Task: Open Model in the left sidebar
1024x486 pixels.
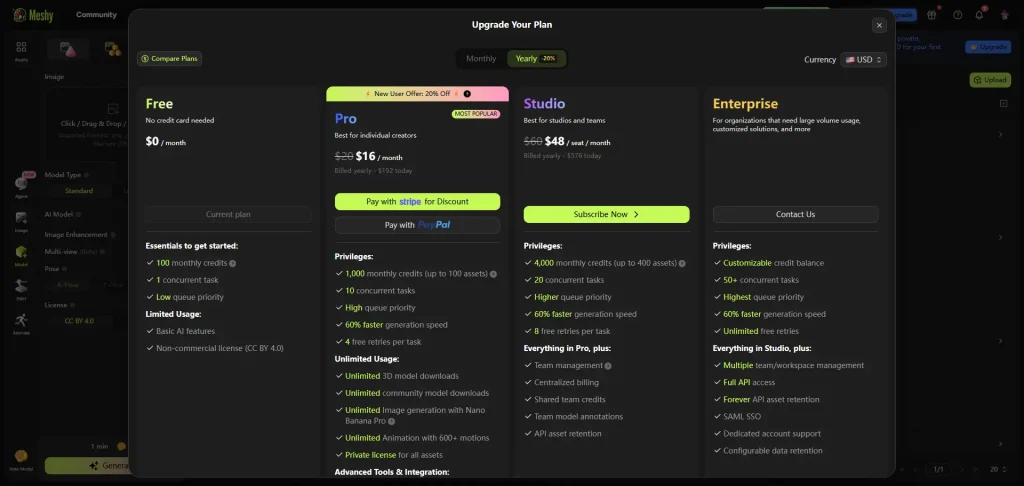Action: (22, 256)
